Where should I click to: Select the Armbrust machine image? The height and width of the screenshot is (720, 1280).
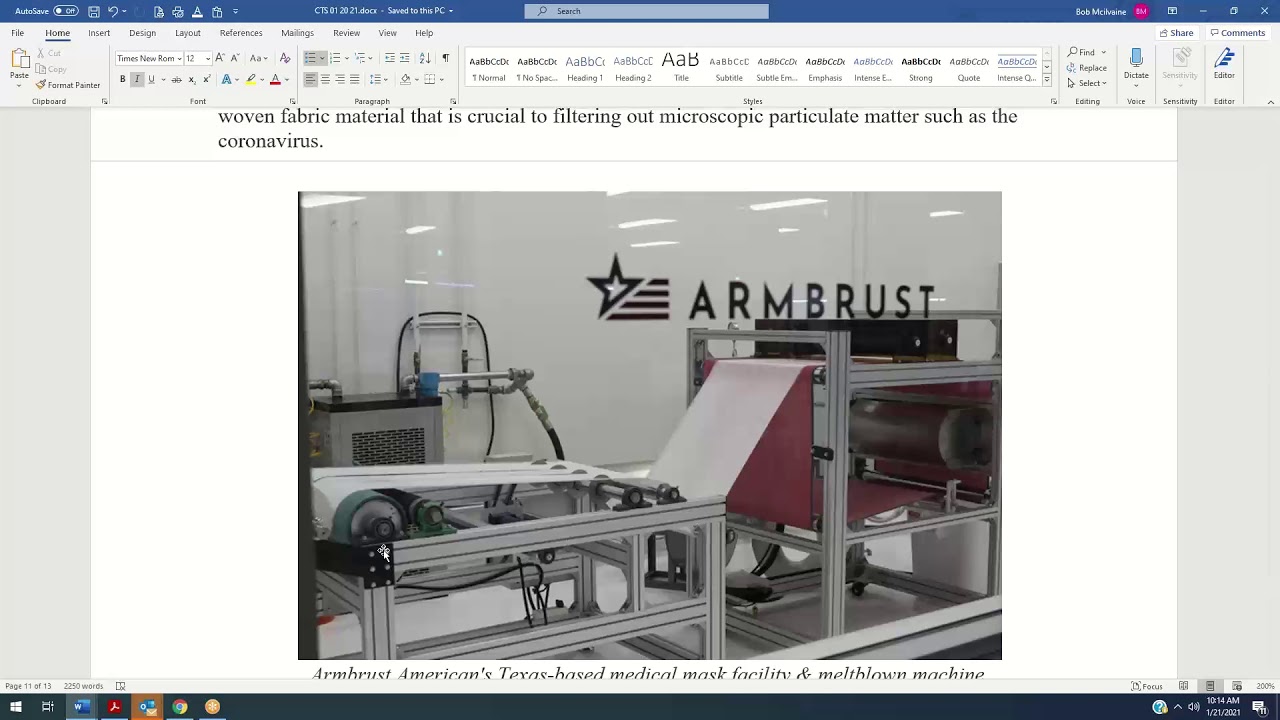point(650,425)
